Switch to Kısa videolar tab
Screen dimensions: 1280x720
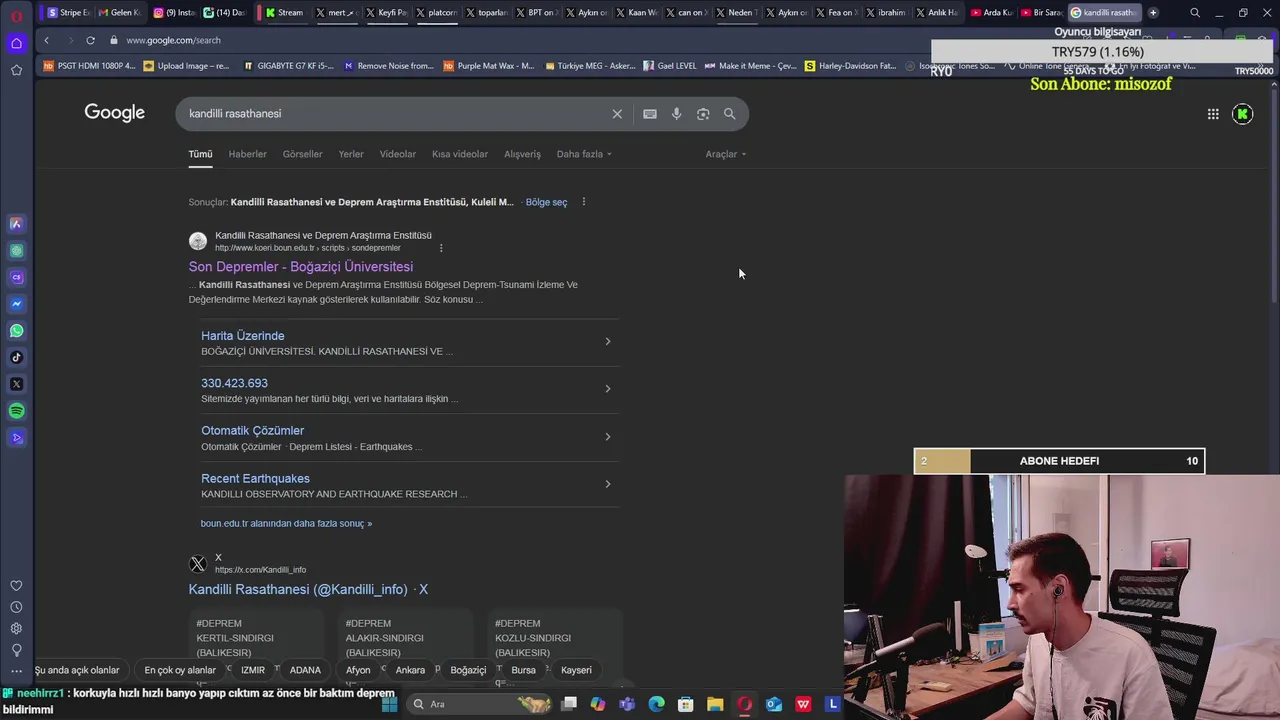click(x=460, y=154)
